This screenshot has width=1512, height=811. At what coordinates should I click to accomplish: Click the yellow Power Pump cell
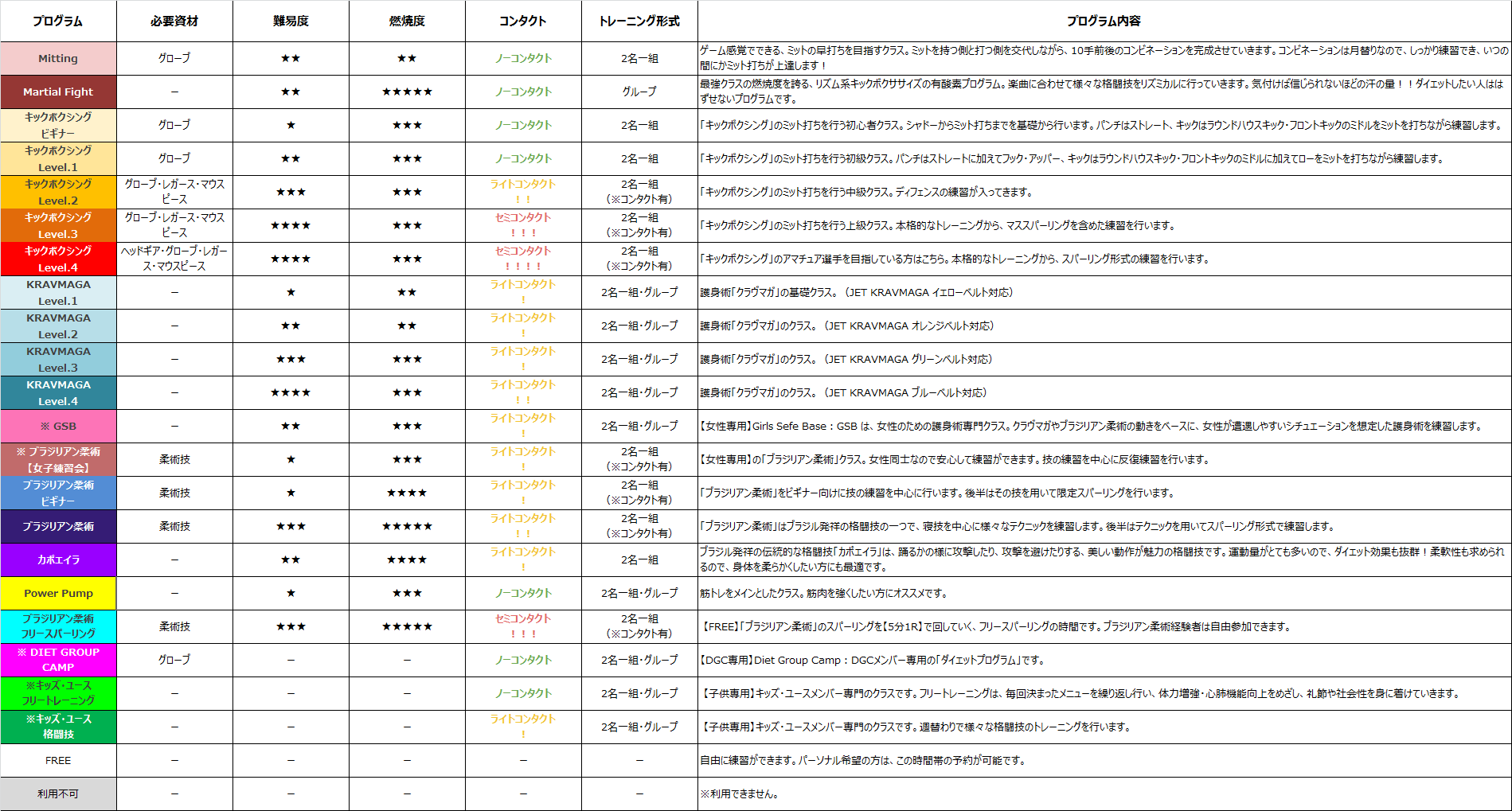click(58, 593)
